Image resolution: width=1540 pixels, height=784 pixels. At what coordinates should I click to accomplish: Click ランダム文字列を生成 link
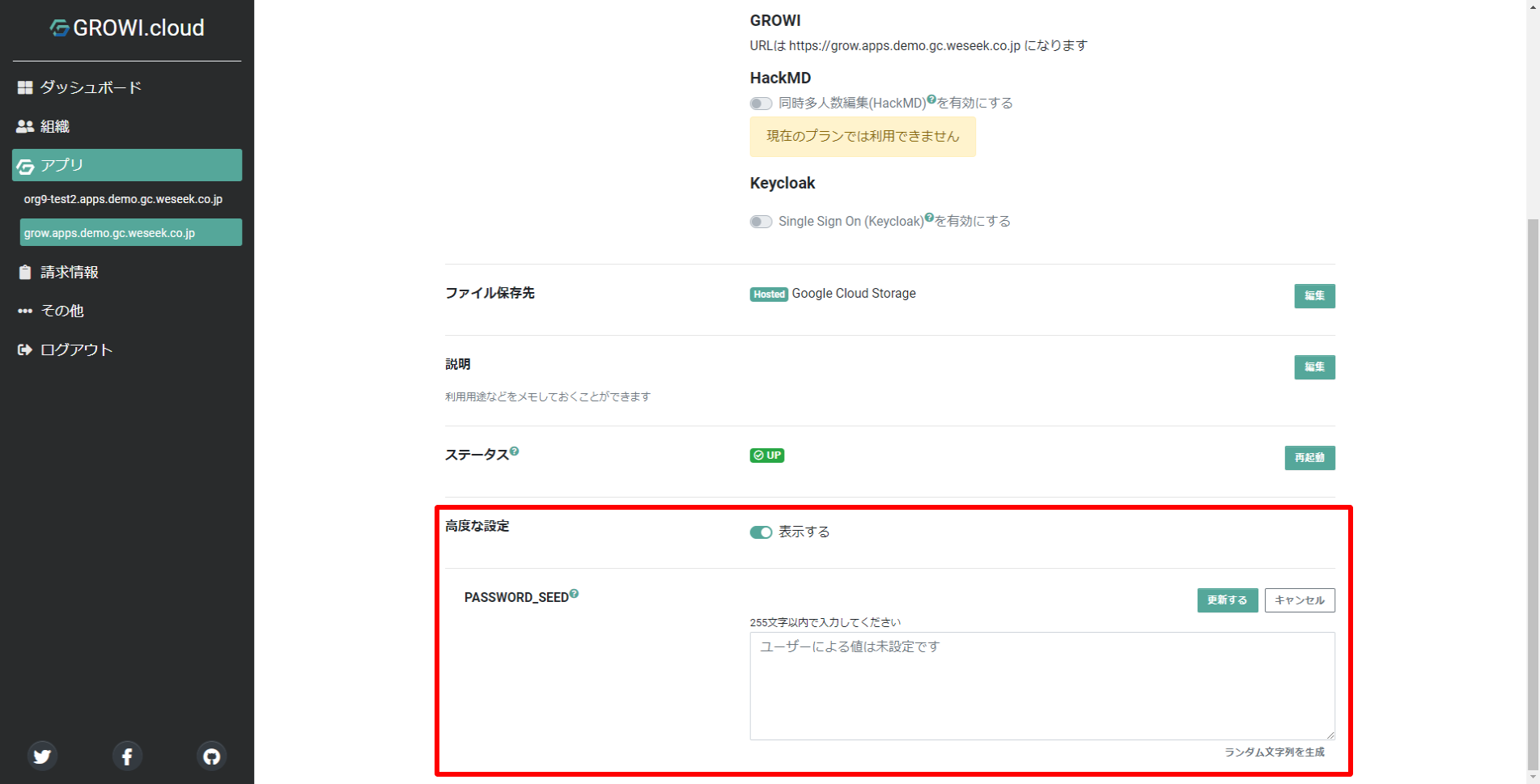[1274, 752]
